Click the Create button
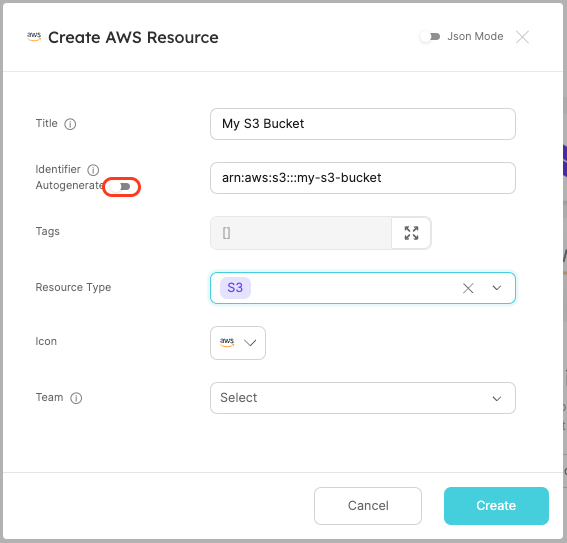This screenshot has width=567, height=543. [x=496, y=506]
